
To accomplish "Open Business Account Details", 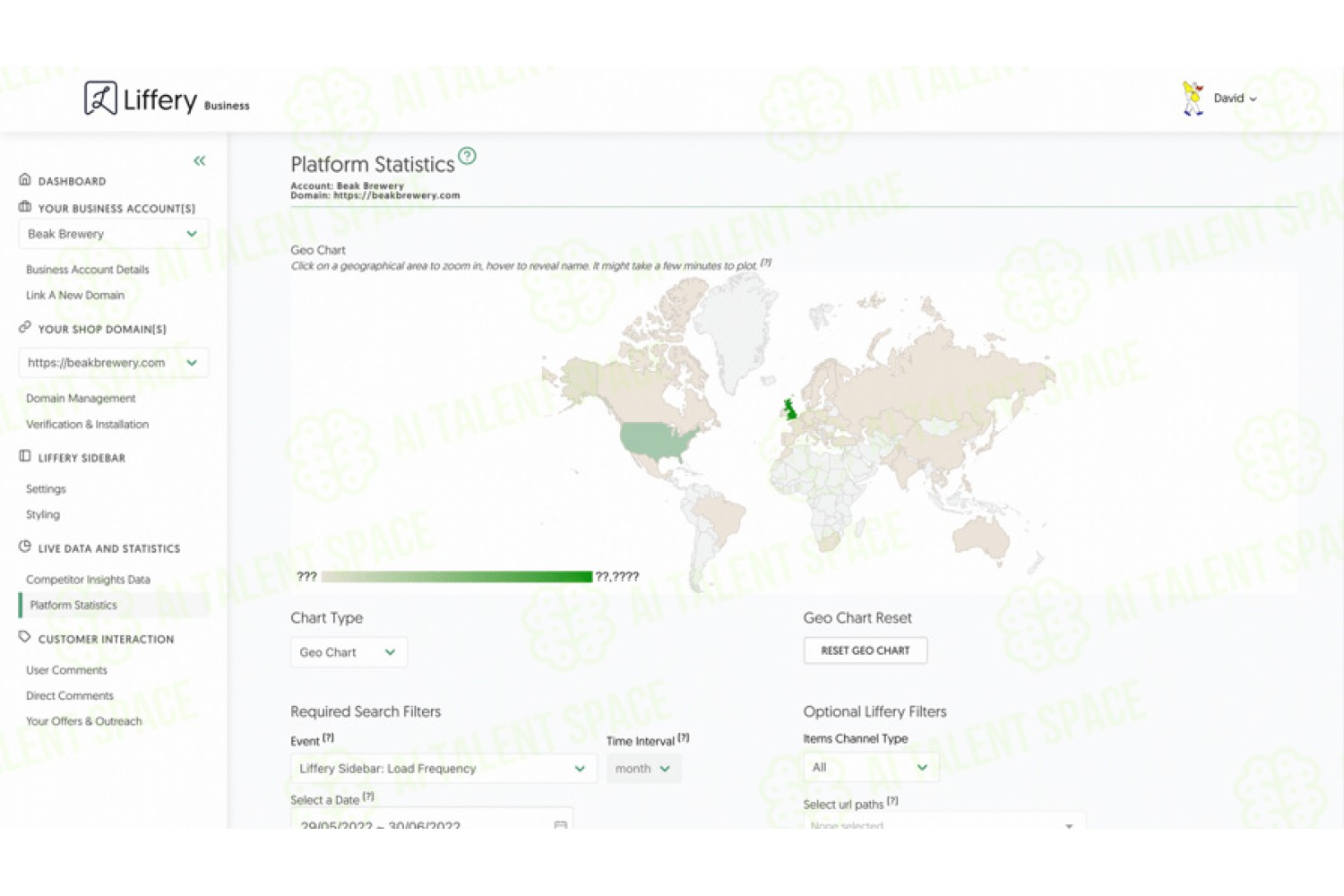I will [88, 269].
